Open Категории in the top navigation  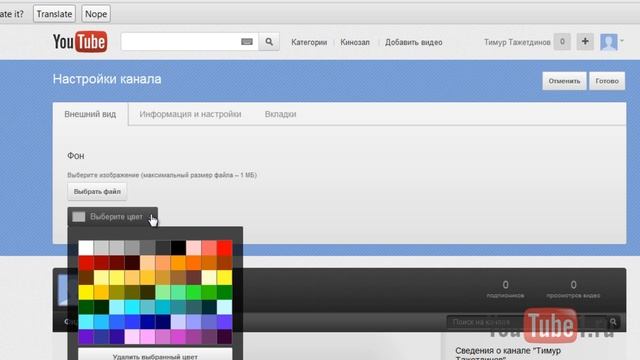tap(309, 42)
